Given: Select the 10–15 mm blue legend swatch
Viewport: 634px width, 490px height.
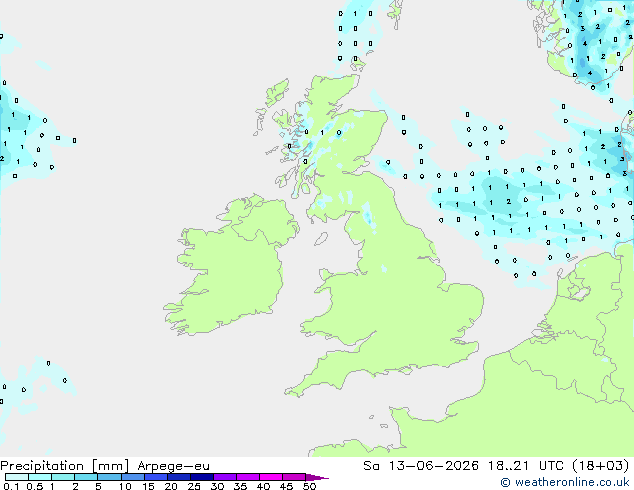Looking at the screenshot, I should 132,477.
